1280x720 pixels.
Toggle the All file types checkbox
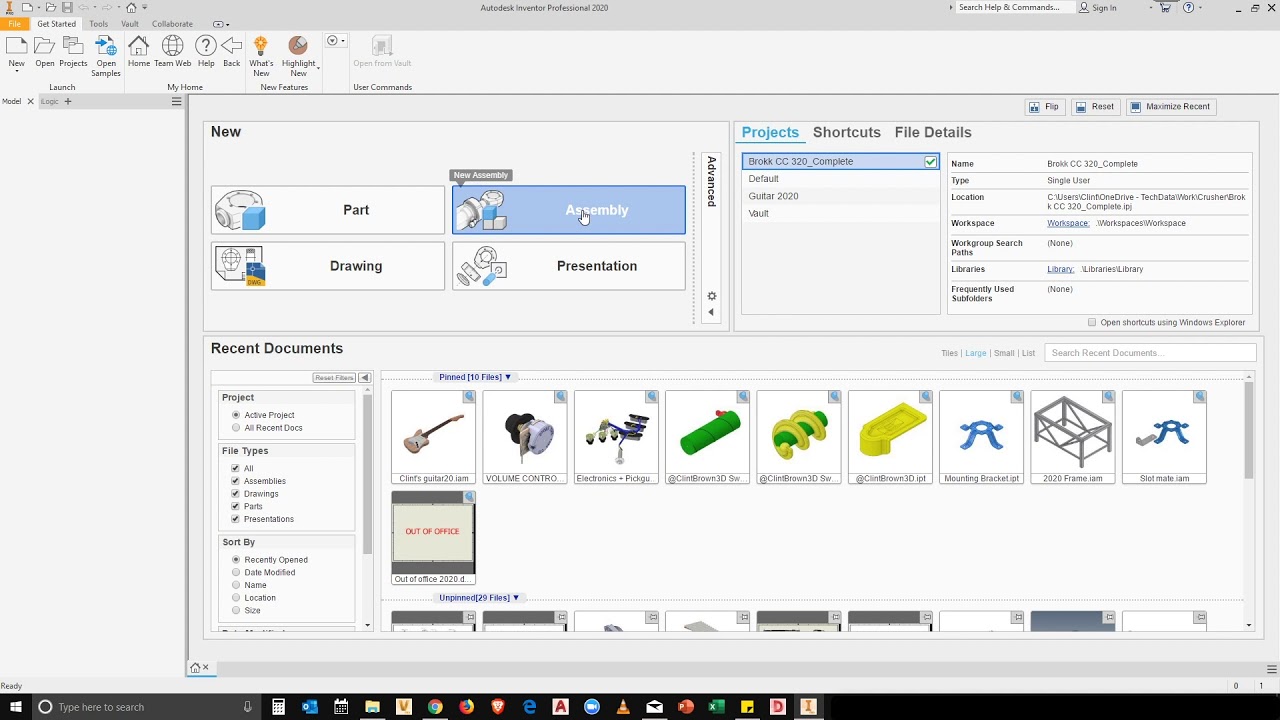(x=235, y=468)
